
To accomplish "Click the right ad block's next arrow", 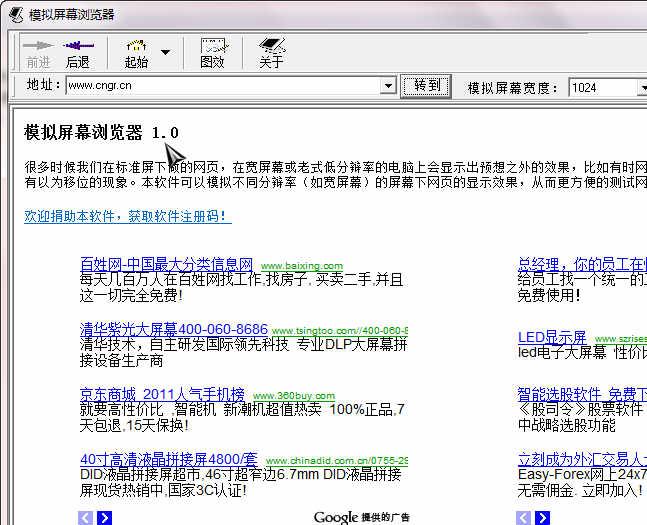I will (543, 517).
